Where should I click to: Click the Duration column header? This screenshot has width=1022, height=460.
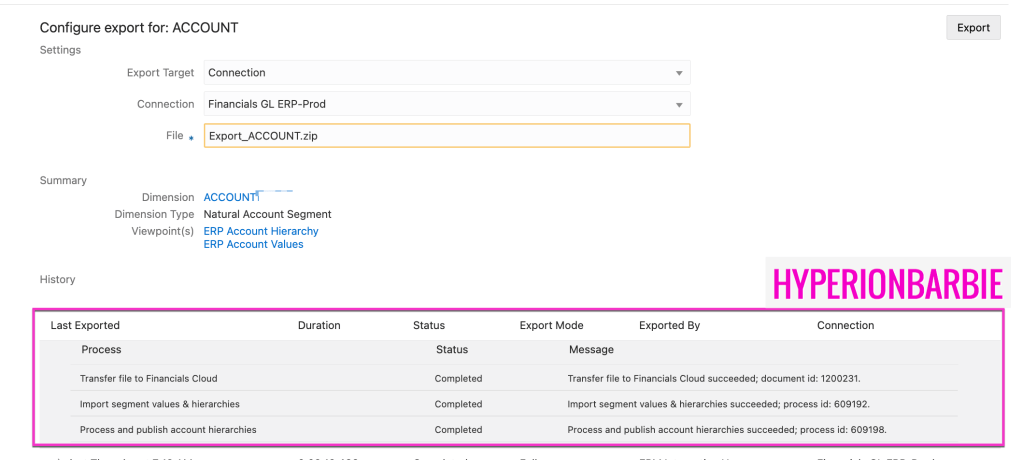[x=319, y=325]
